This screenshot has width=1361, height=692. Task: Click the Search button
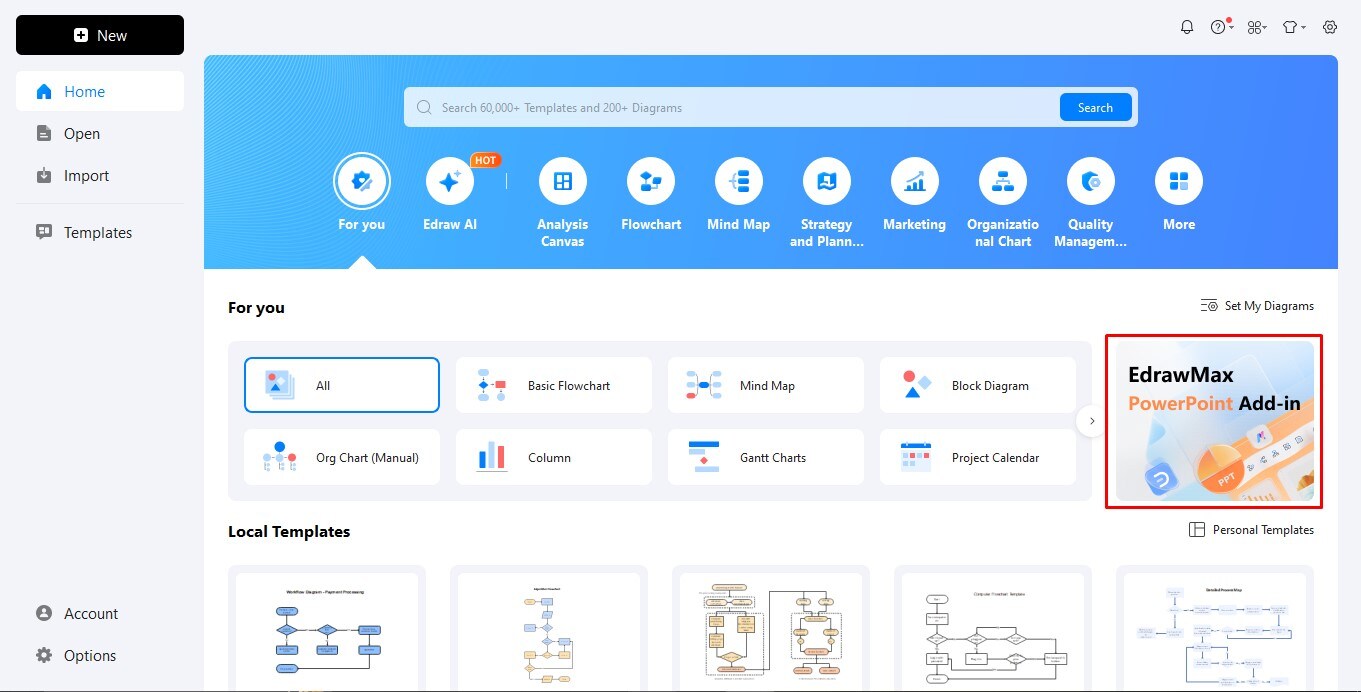coord(1095,107)
